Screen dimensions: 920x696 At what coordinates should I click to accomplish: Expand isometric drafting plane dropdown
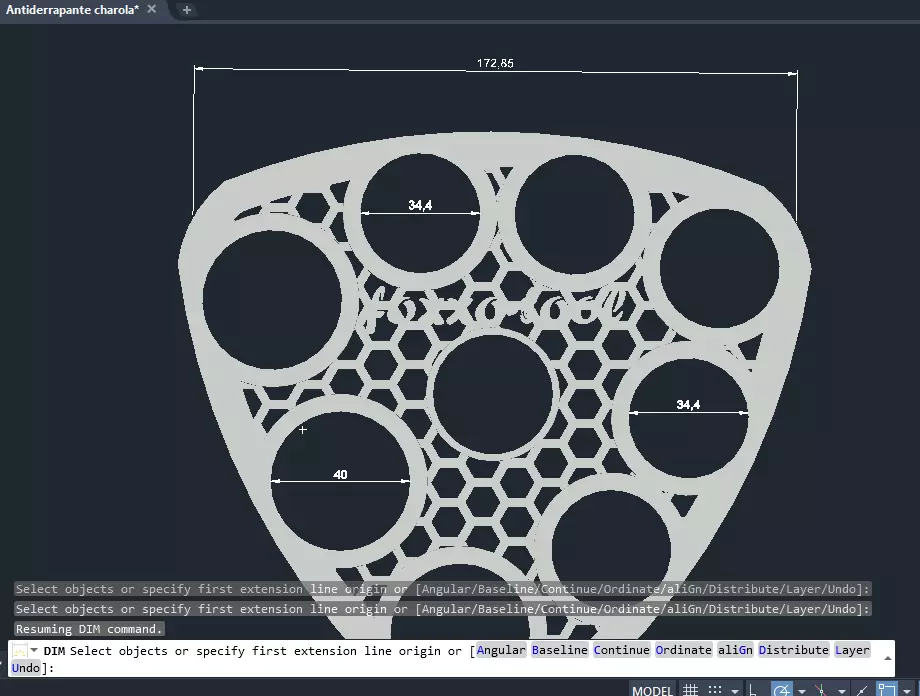pos(841,691)
